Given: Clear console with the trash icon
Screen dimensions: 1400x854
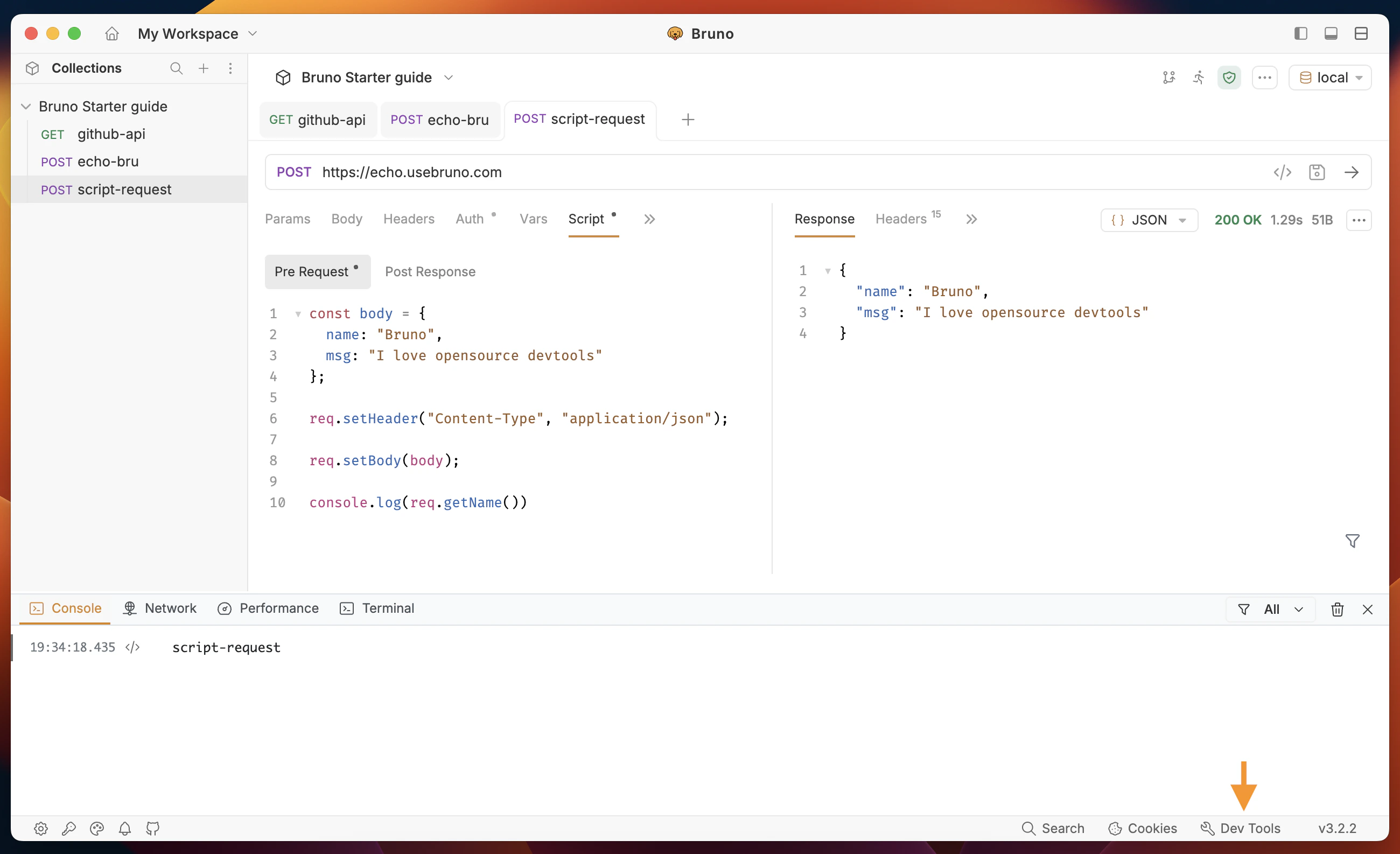Looking at the screenshot, I should tap(1337, 609).
